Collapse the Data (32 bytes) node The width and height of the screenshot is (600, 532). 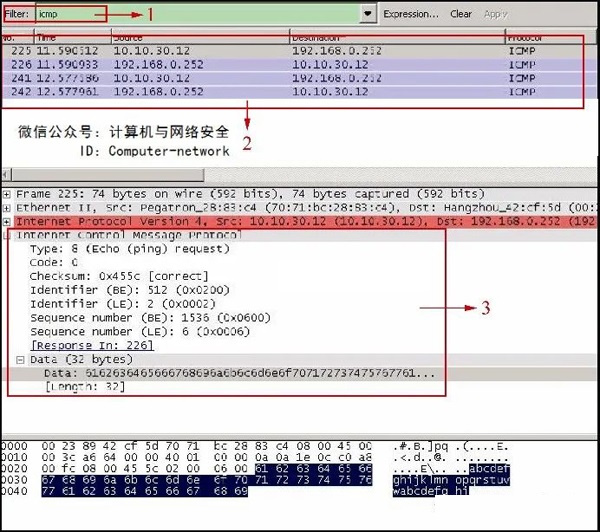pyautogui.click(x=20, y=360)
